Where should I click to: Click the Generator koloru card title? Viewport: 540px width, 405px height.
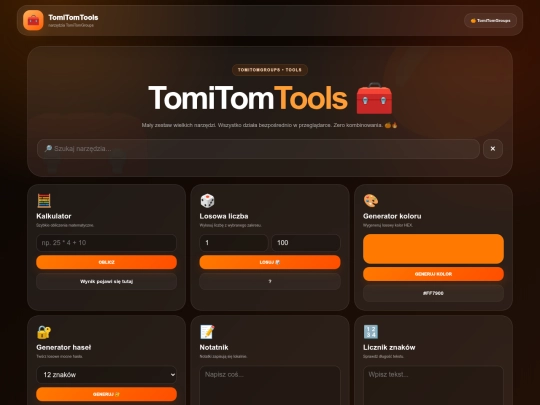coord(392,216)
